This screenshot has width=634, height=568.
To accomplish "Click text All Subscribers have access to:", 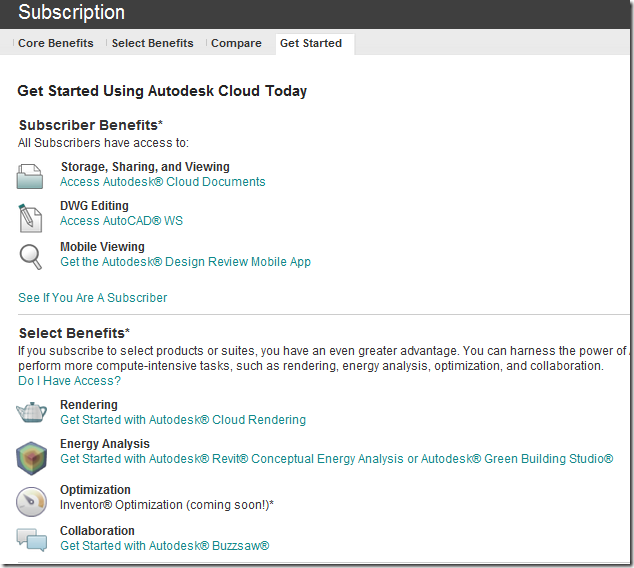I will (103, 143).
